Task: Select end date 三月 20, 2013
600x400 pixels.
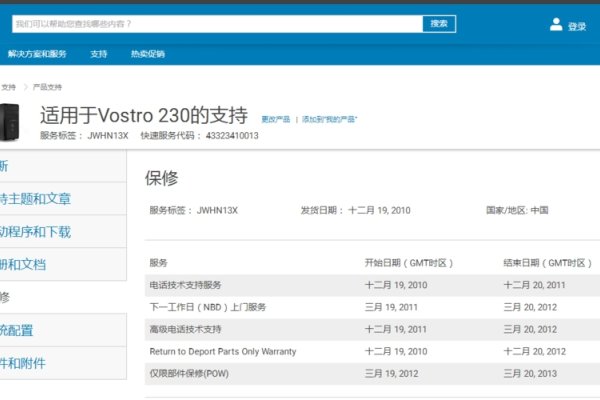Action: point(530,374)
